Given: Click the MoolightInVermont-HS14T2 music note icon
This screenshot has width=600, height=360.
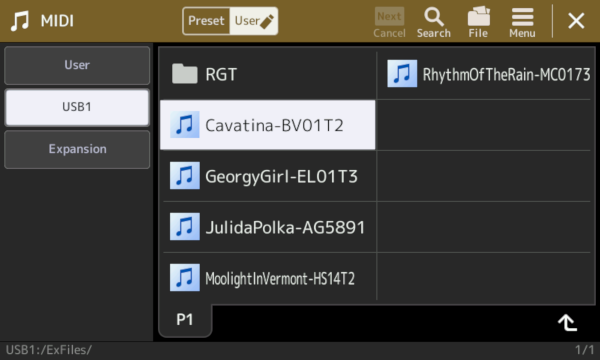Looking at the screenshot, I should pyautogui.click(x=184, y=277).
